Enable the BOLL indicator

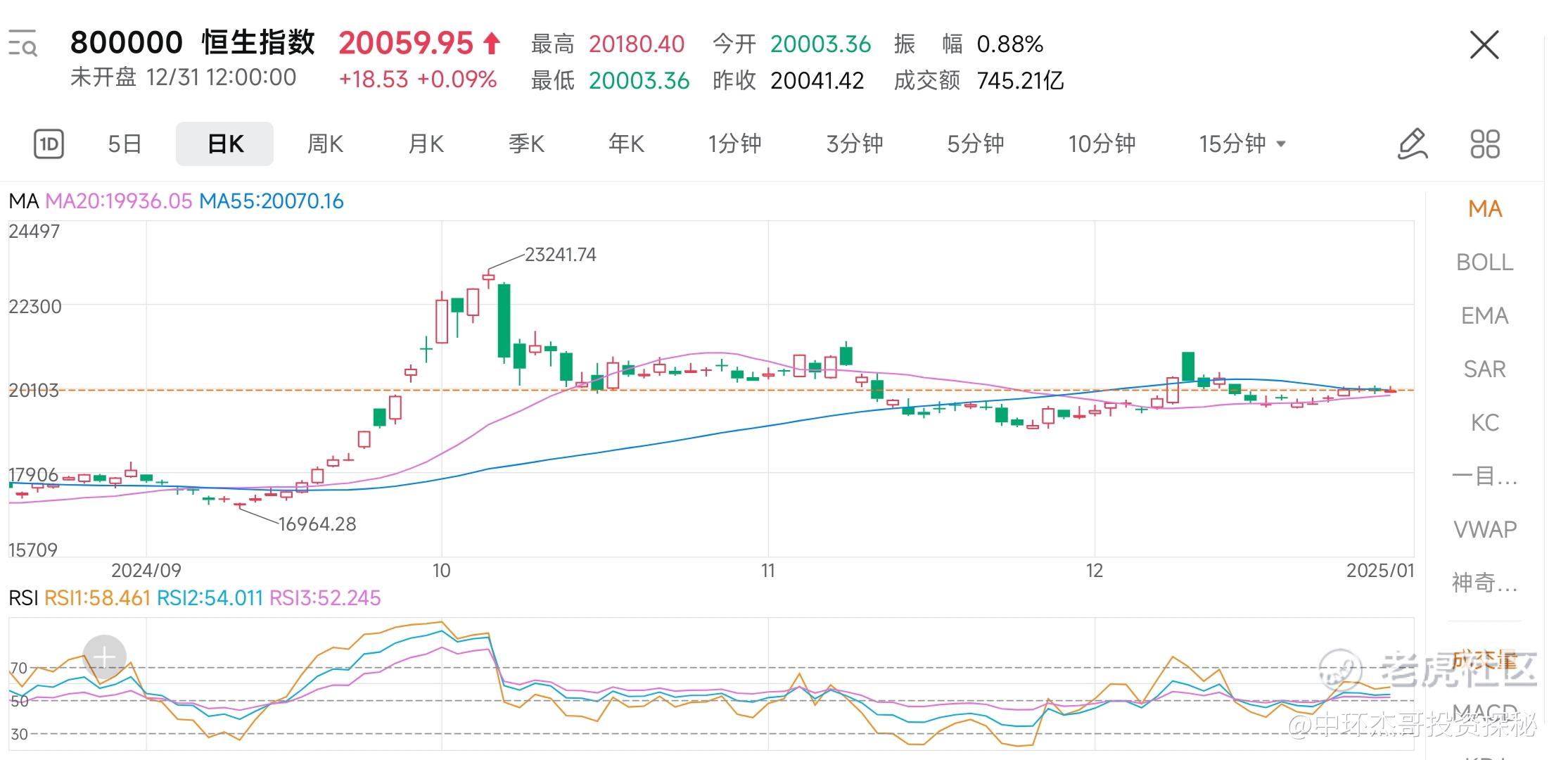coord(1484,262)
